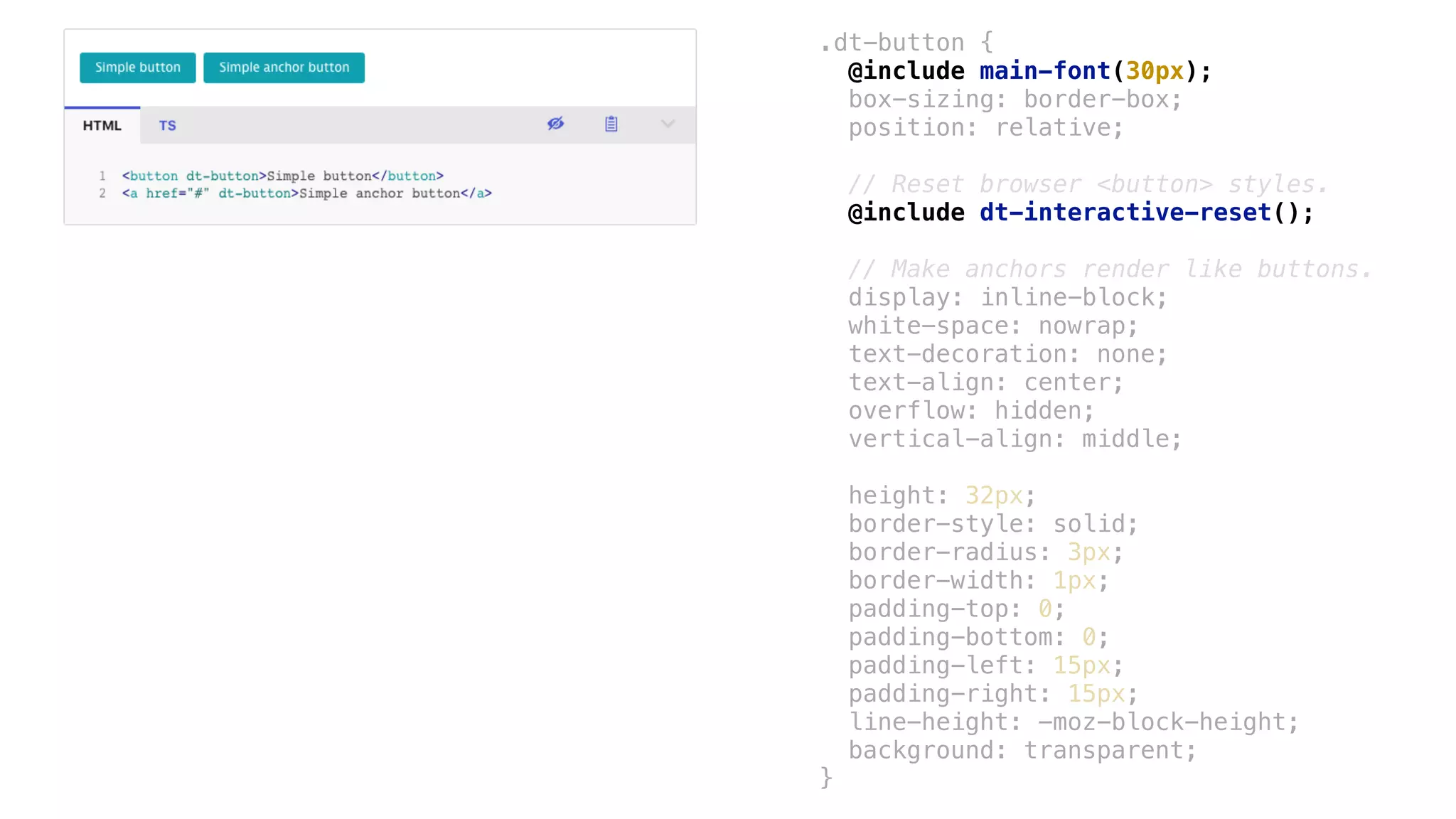Click the 'display: inline-block;' line

(1007, 298)
